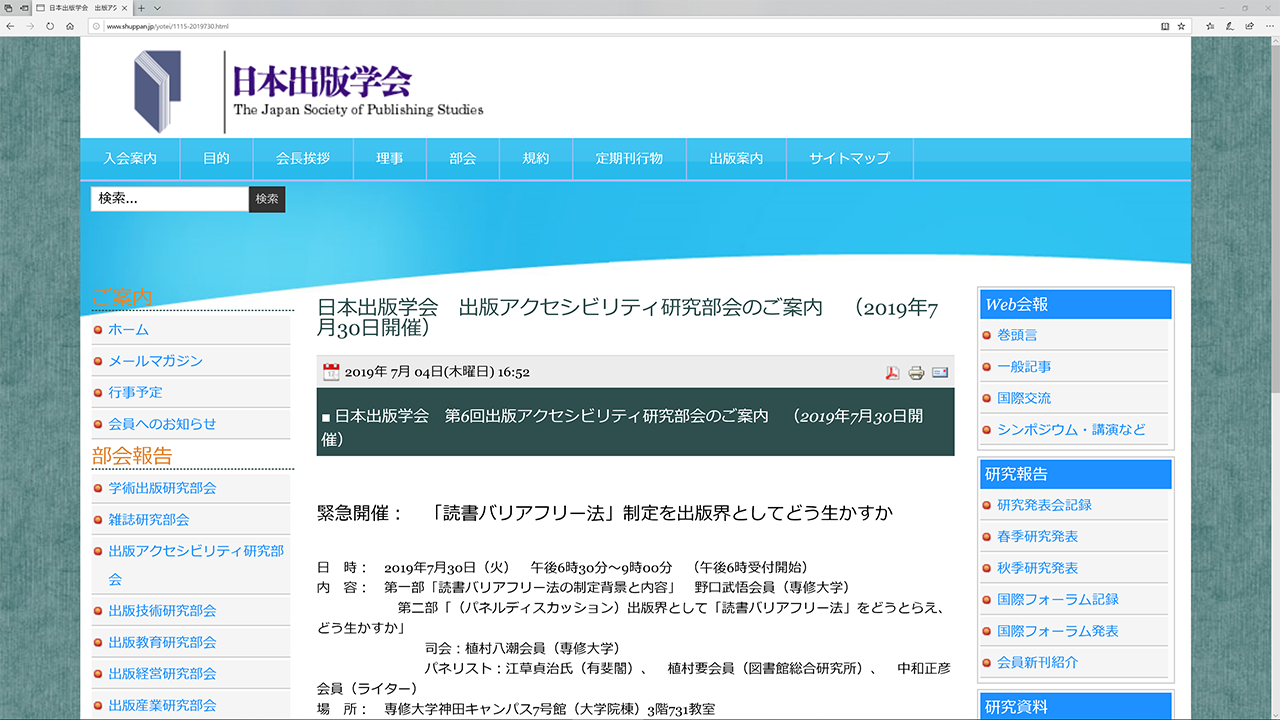This screenshot has height=720, width=1280.
Task: Open 一般記事 link under Web会報
Action: click(x=1024, y=367)
